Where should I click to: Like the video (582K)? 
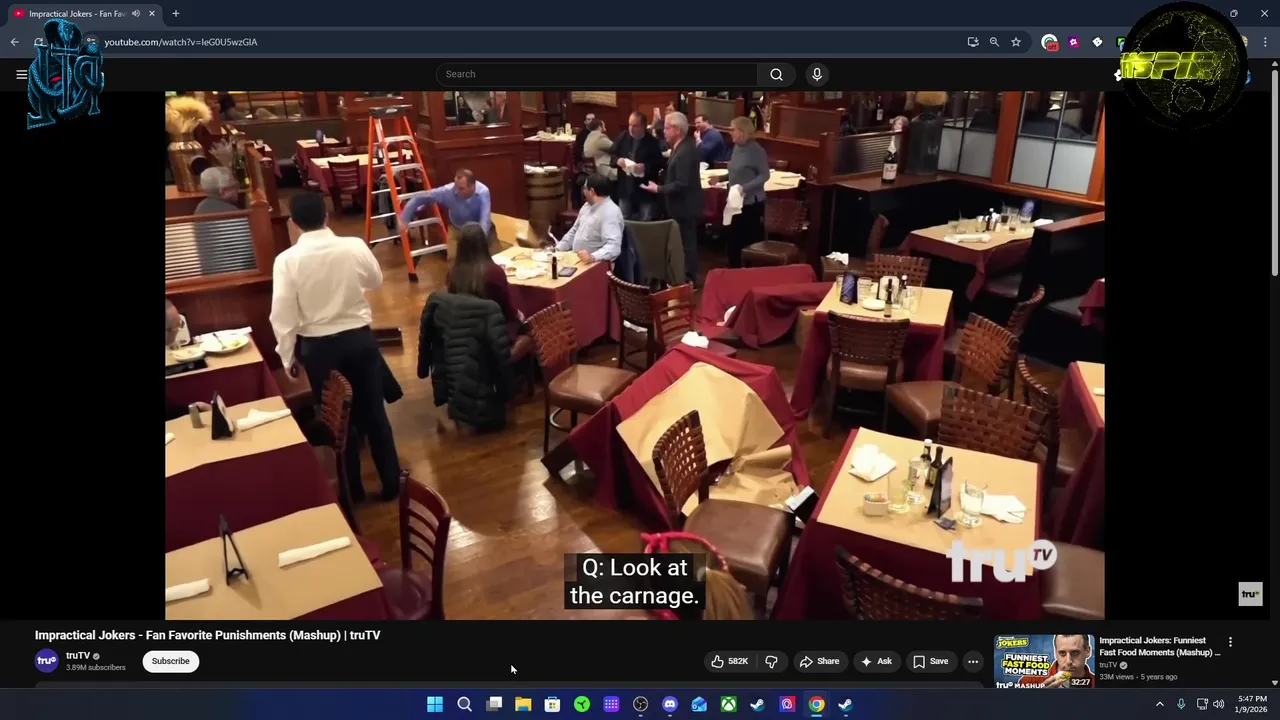coord(729,661)
